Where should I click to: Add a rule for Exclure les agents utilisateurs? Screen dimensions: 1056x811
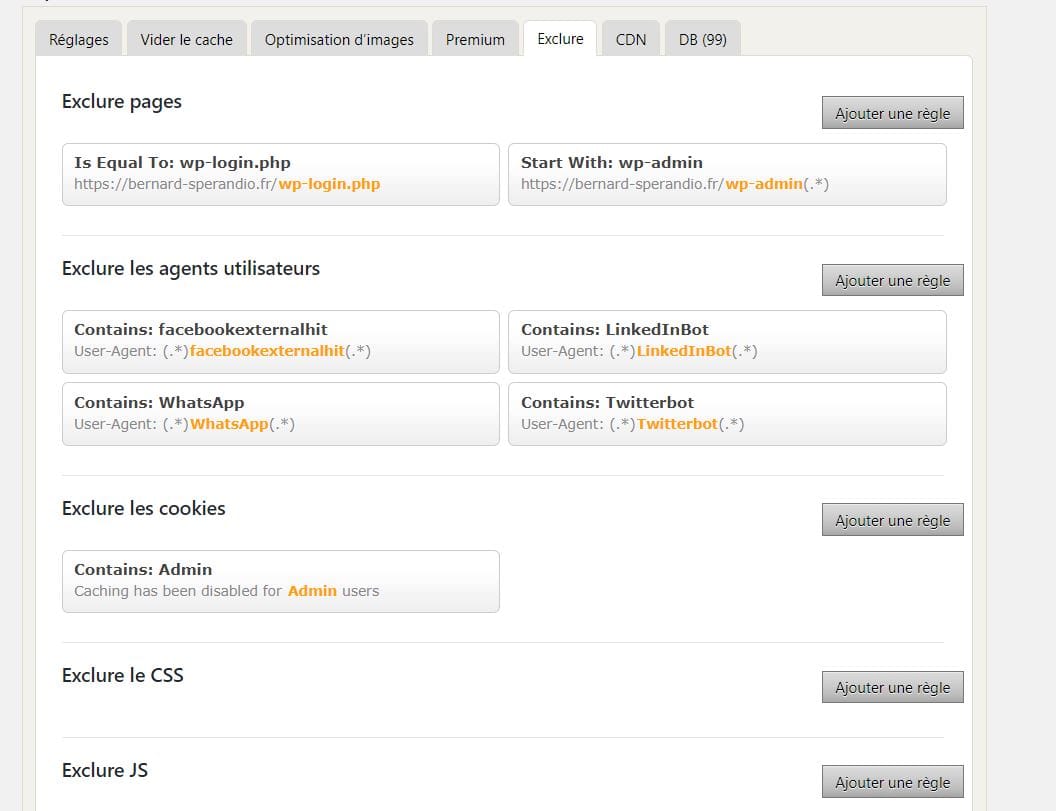(x=892, y=280)
